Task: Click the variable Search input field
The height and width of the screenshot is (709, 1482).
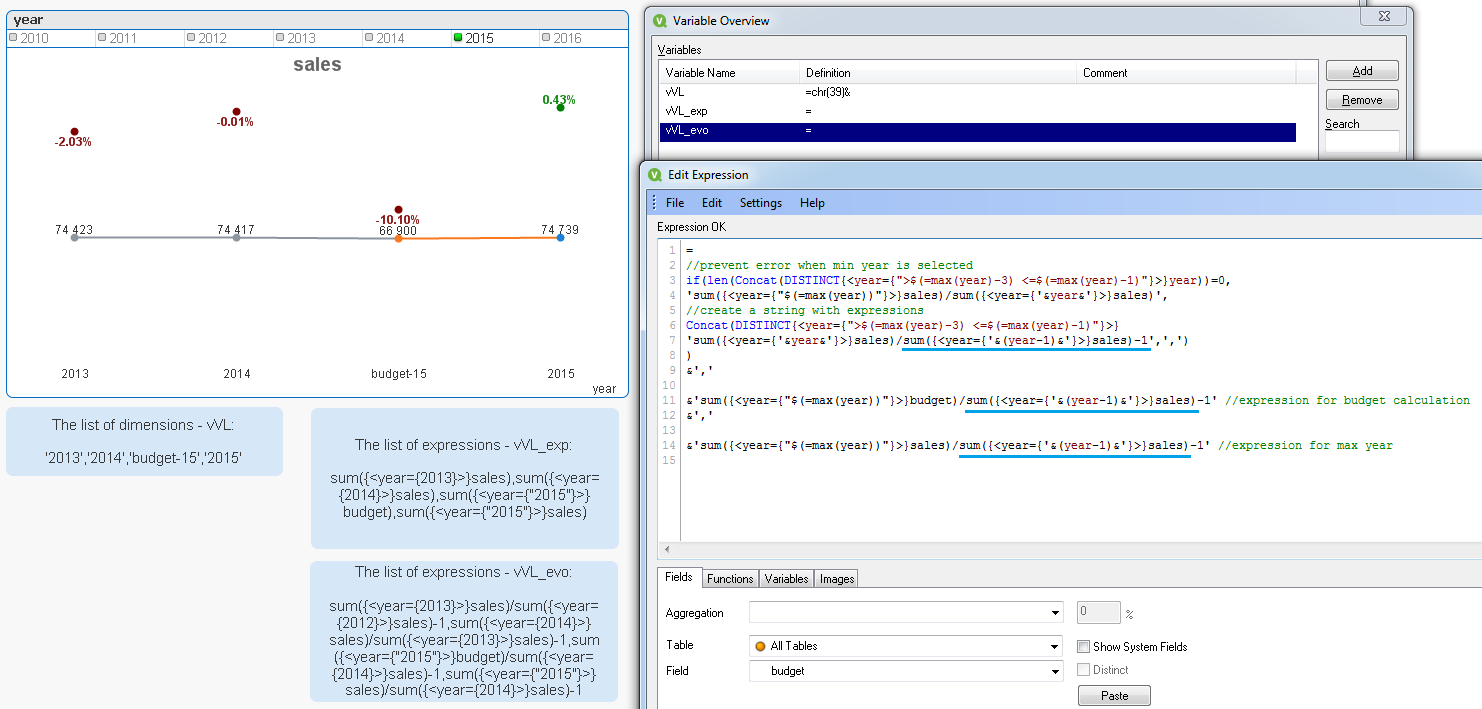Action: click(x=1361, y=142)
